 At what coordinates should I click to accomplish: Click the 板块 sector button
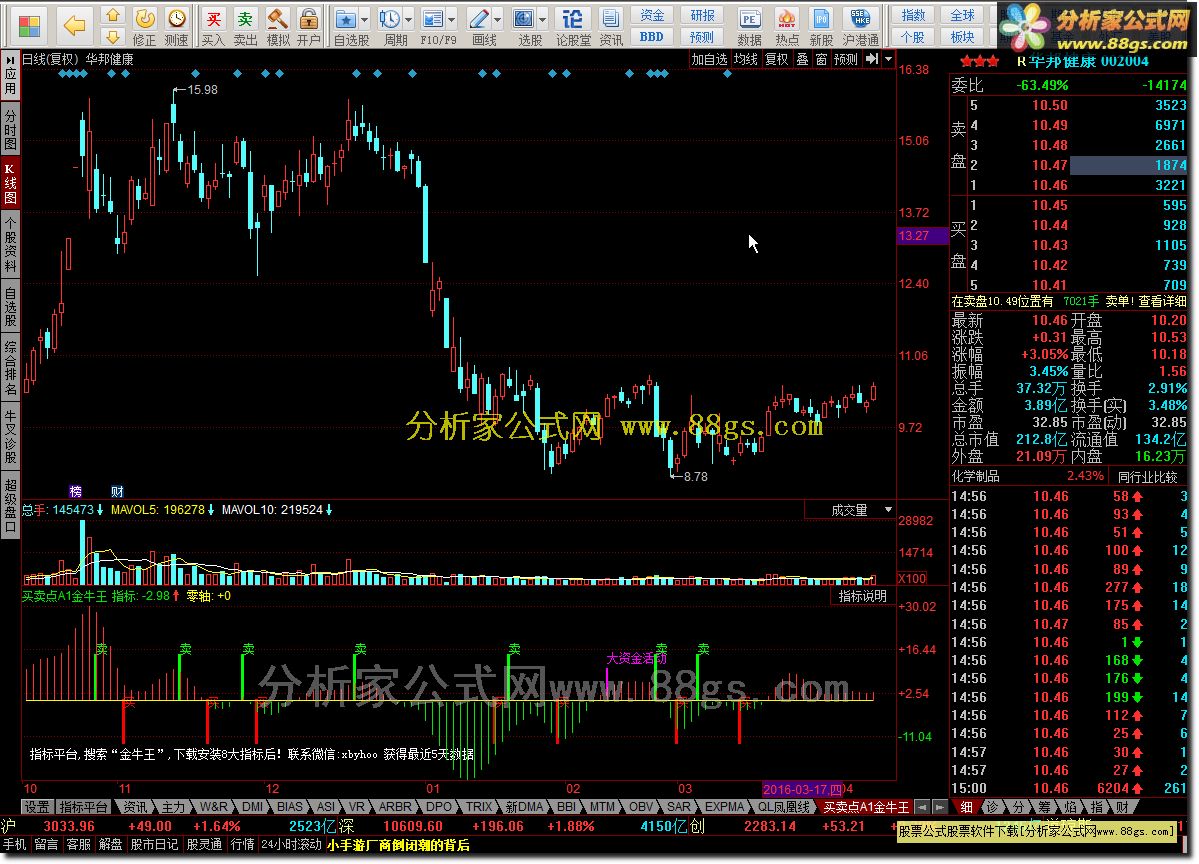click(x=962, y=37)
